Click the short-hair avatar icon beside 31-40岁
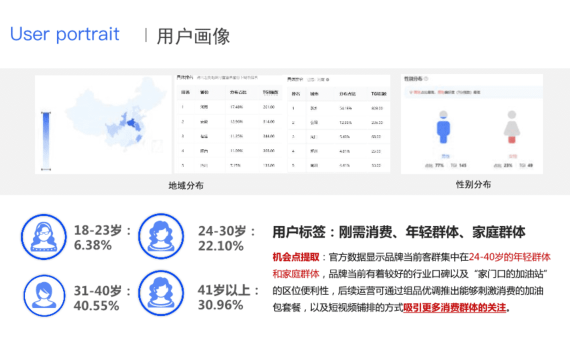 [44, 296]
